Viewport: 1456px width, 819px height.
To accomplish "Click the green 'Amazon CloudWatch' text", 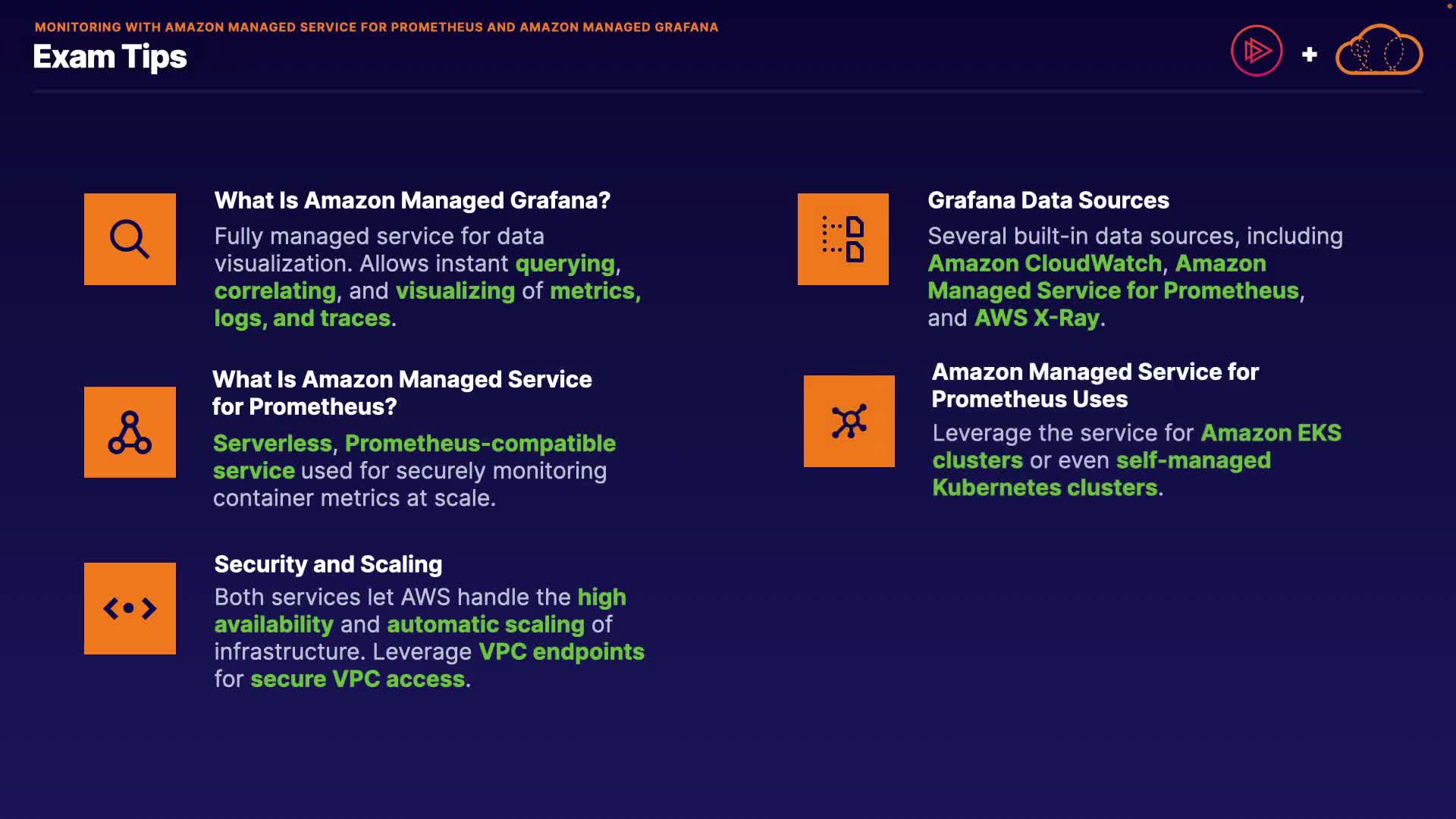I will click(x=1045, y=263).
